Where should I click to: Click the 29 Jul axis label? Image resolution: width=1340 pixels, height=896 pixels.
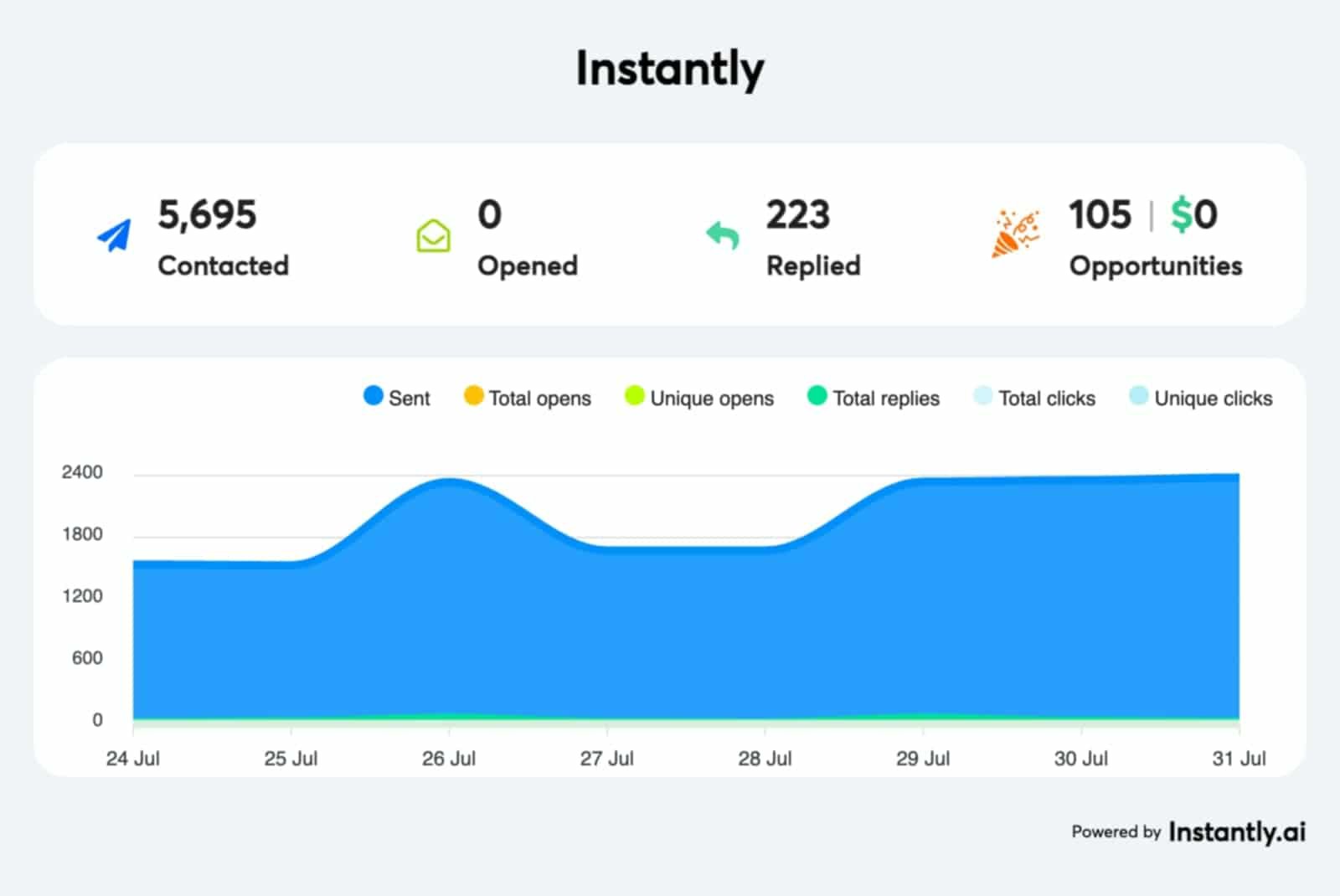tap(922, 759)
